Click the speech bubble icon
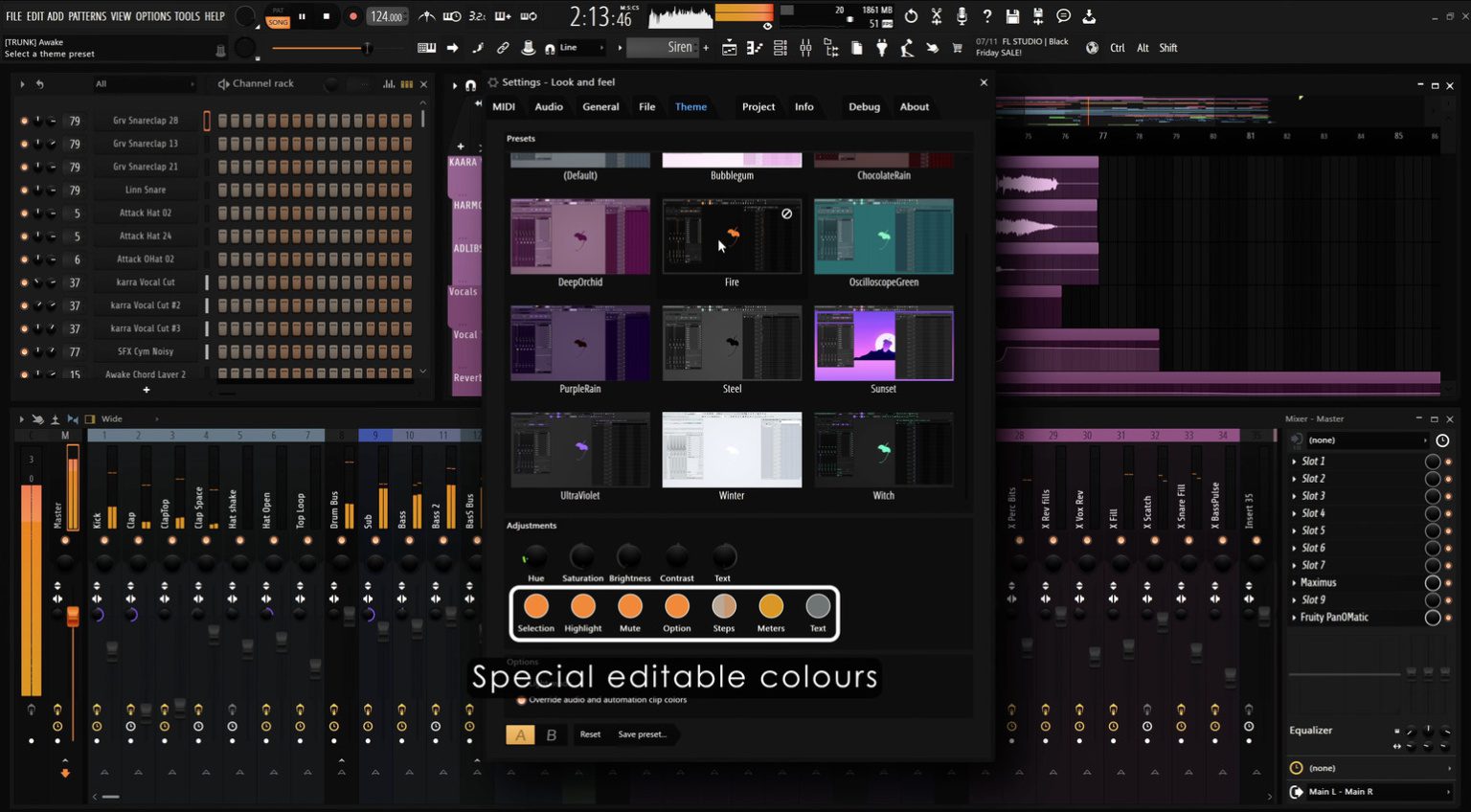 (1063, 16)
